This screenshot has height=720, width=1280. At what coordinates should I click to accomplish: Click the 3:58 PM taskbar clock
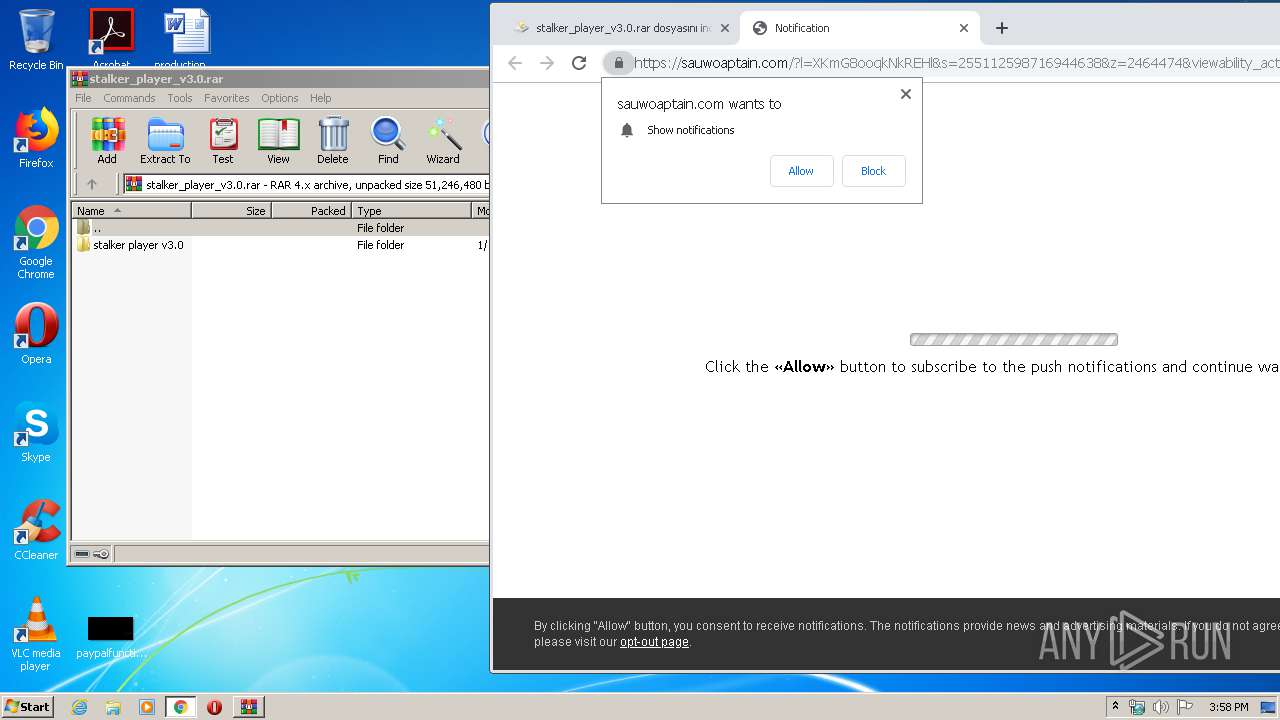tap(1228, 707)
